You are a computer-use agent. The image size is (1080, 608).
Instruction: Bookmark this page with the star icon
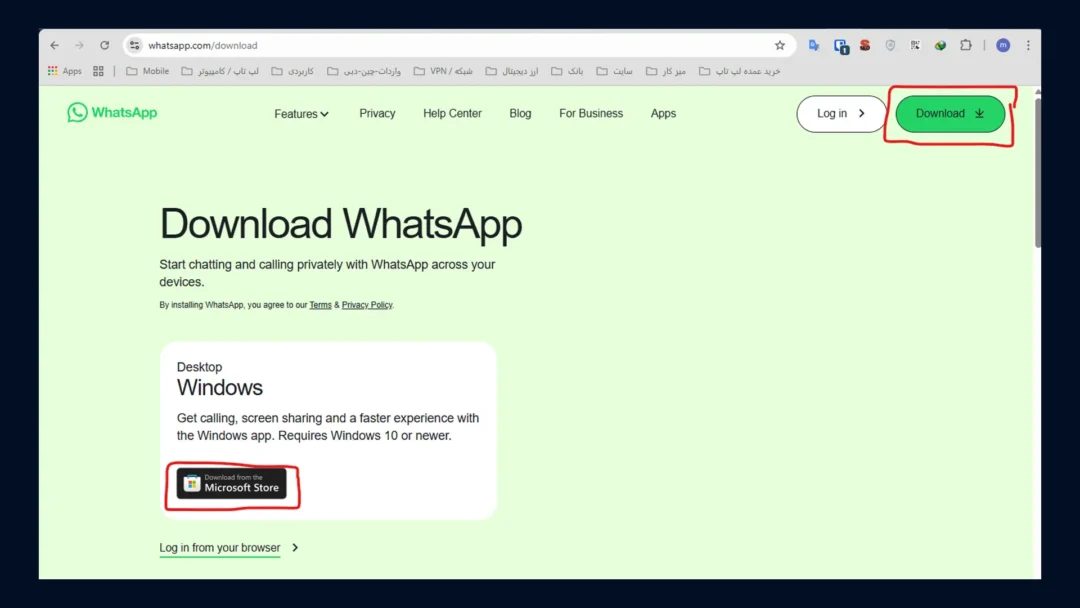pyautogui.click(x=780, y=45)
